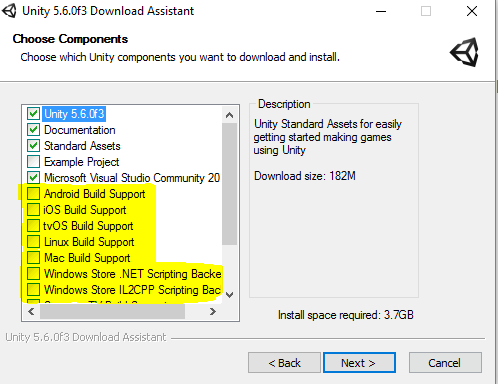Click the 'Download size: 182M' text
This screenshot has width=498, height=384.
pos(305,176)
